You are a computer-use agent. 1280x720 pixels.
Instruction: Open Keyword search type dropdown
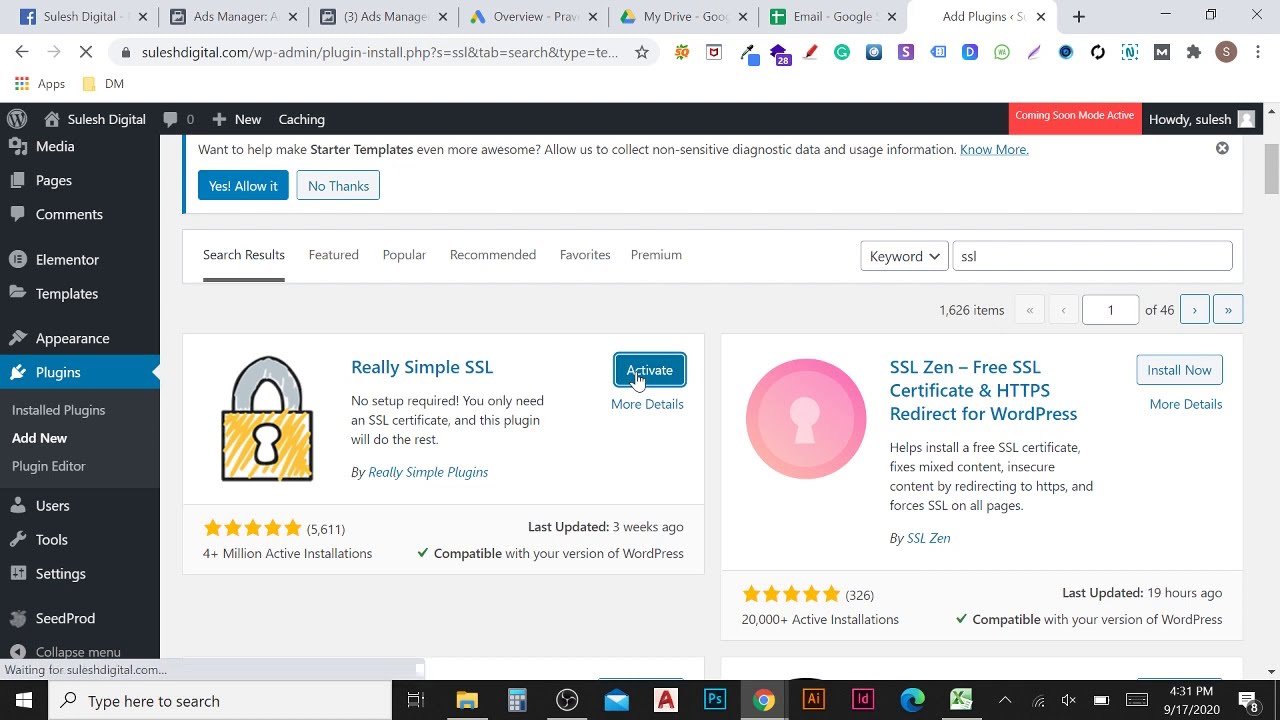904,256
